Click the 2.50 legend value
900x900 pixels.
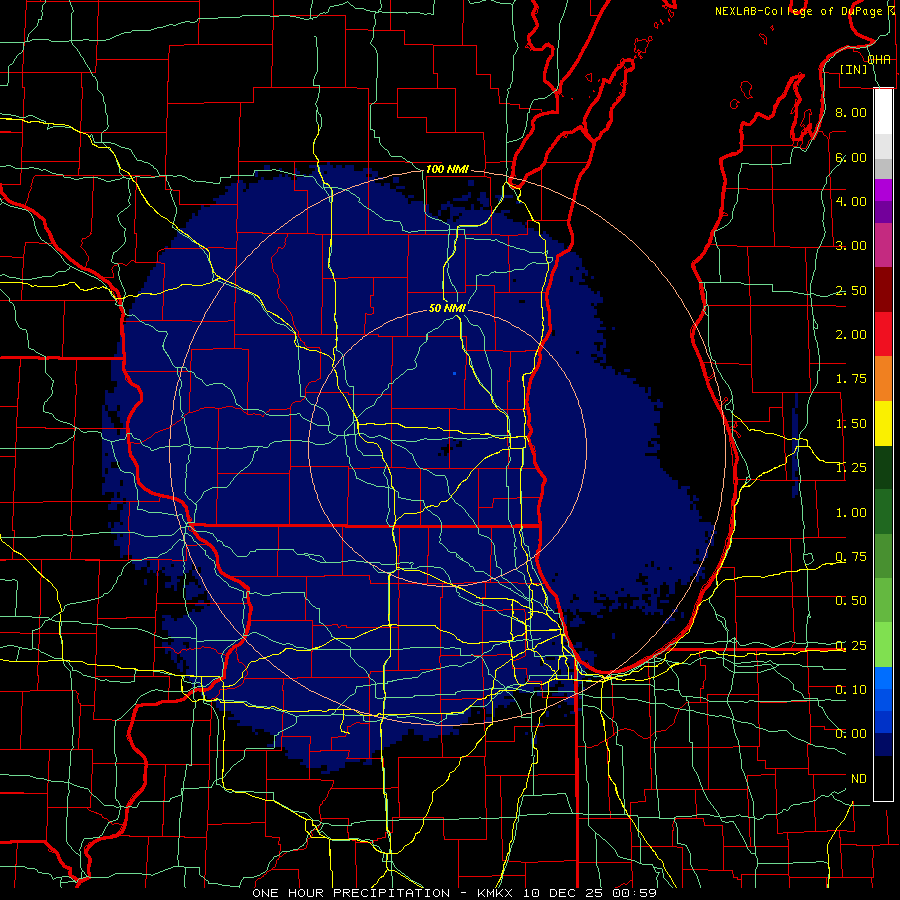coord(851,290)
